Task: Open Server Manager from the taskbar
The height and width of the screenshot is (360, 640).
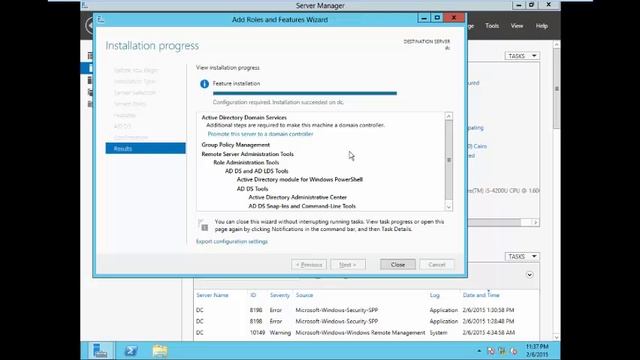Action: (100, 351)
